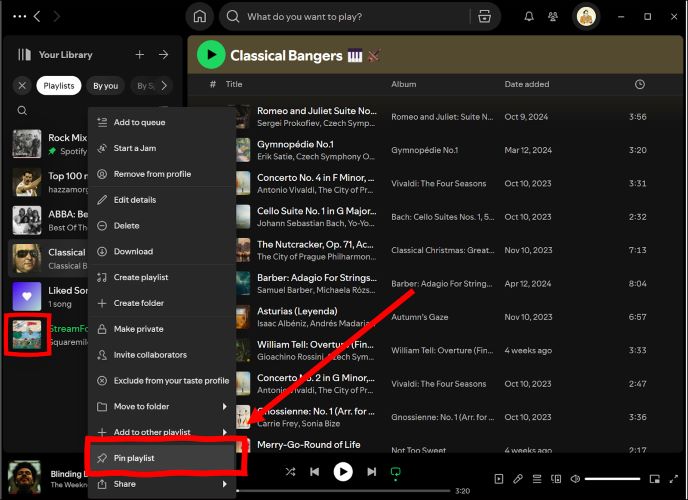Viewport: 688px width, 500px height.
Task: Choose Create folder in context menu
Action: click(x=162, y=303)
